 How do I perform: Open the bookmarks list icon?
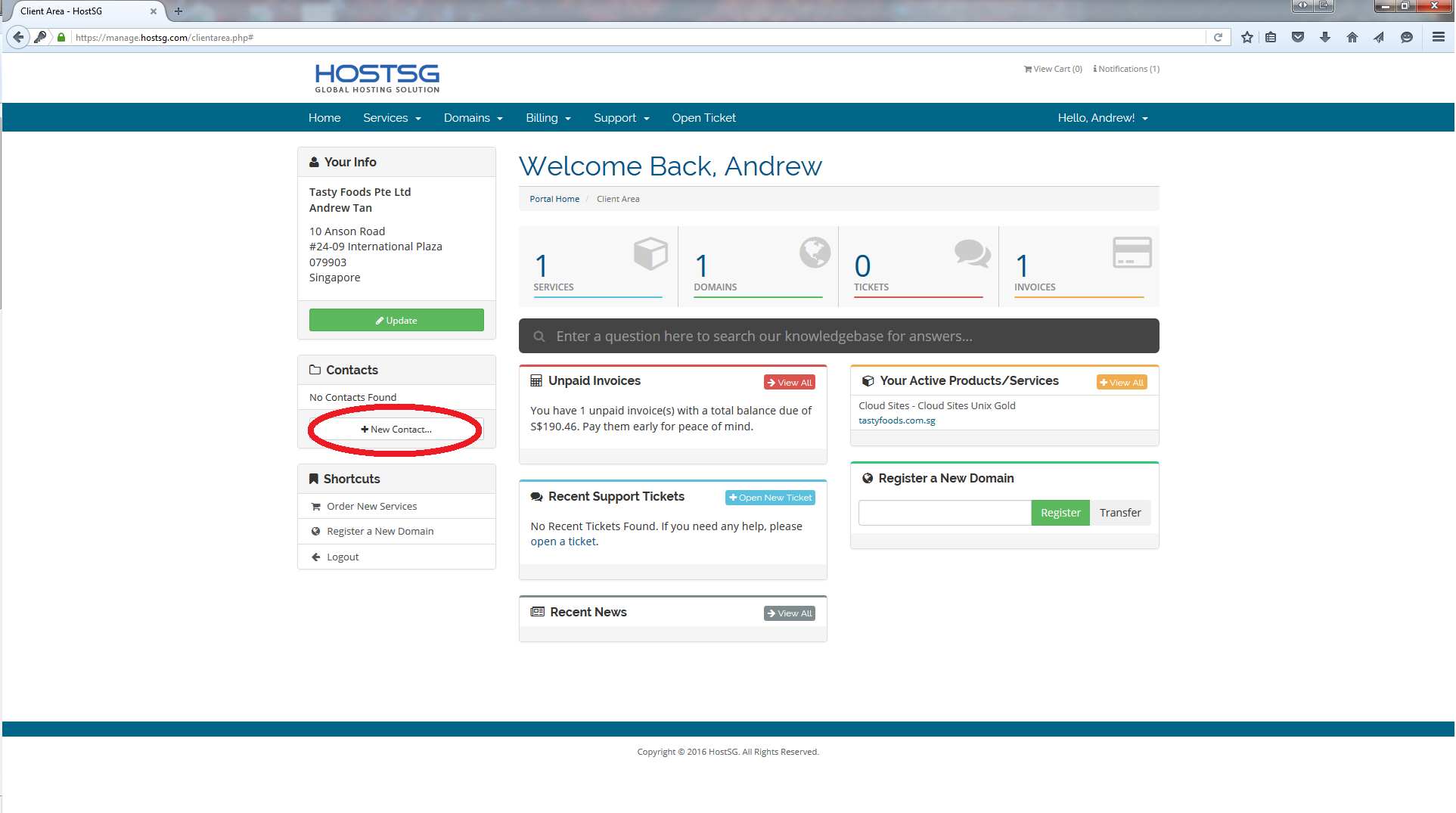1271,37
